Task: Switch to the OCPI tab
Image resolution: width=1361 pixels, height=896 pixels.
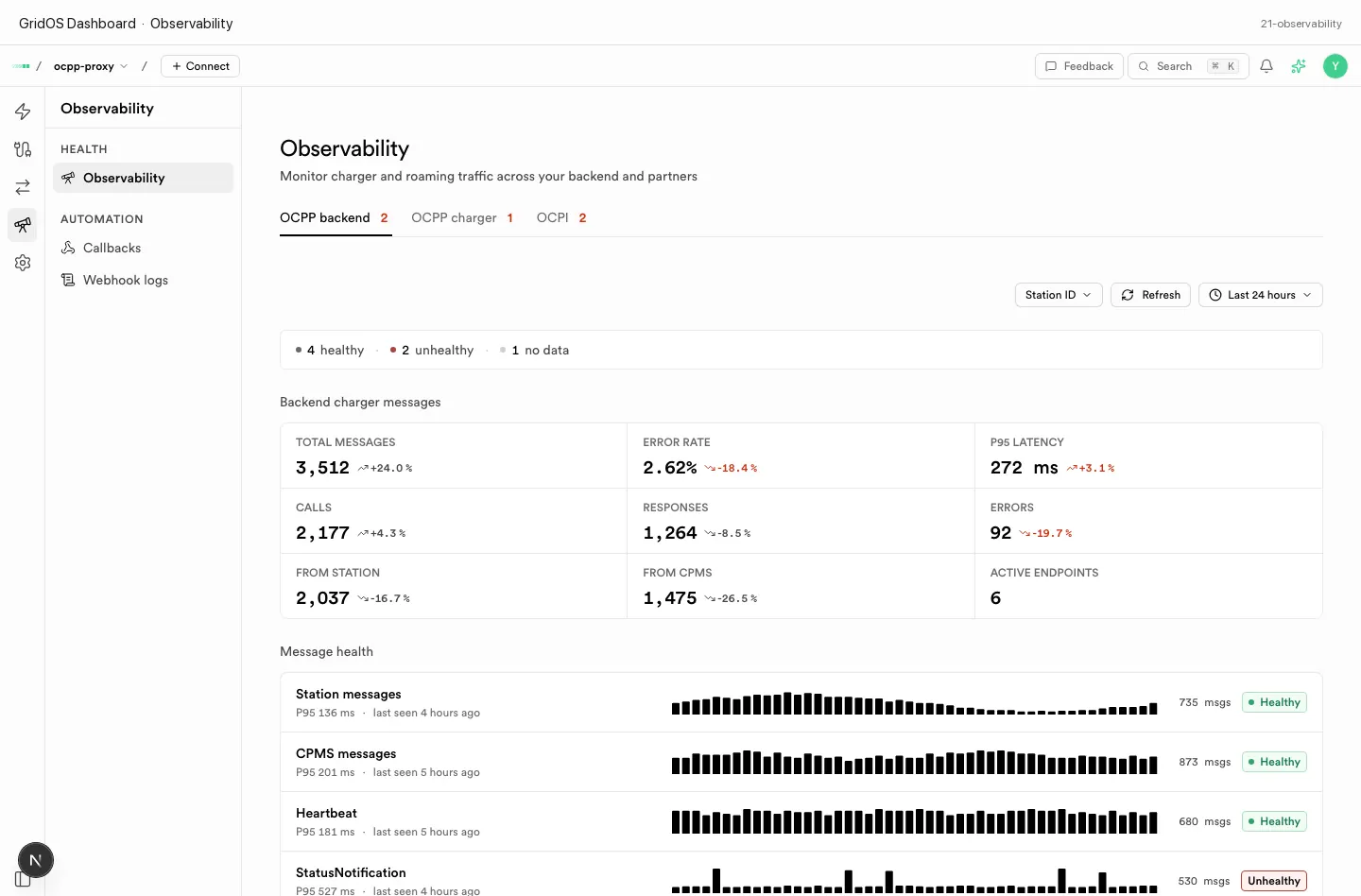Action: (561, 218)
